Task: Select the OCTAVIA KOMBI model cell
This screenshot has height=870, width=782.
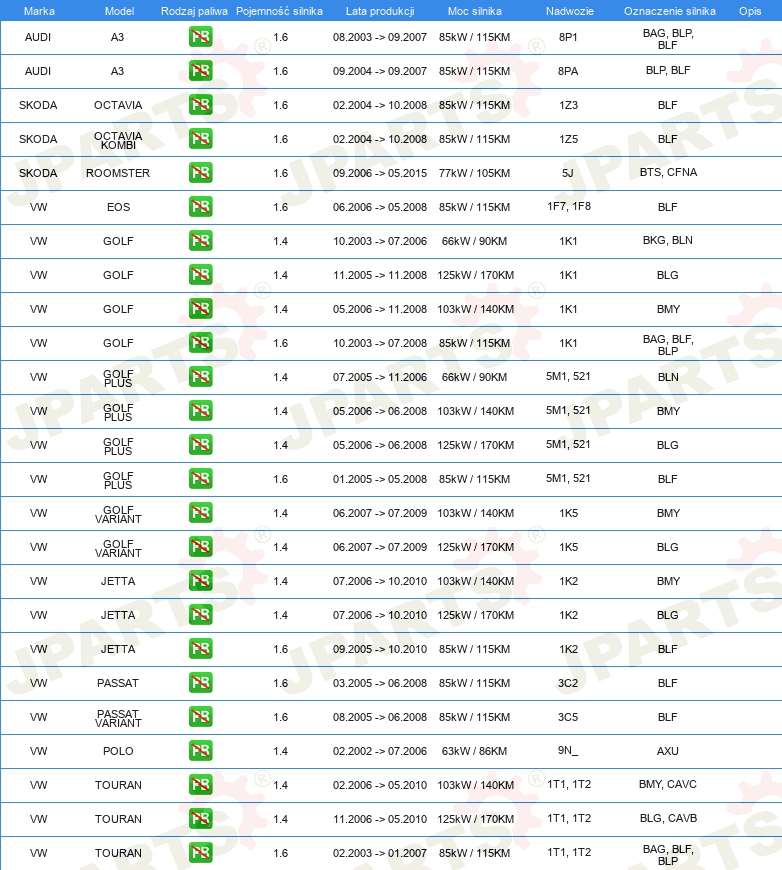Action: pos(118,140)
